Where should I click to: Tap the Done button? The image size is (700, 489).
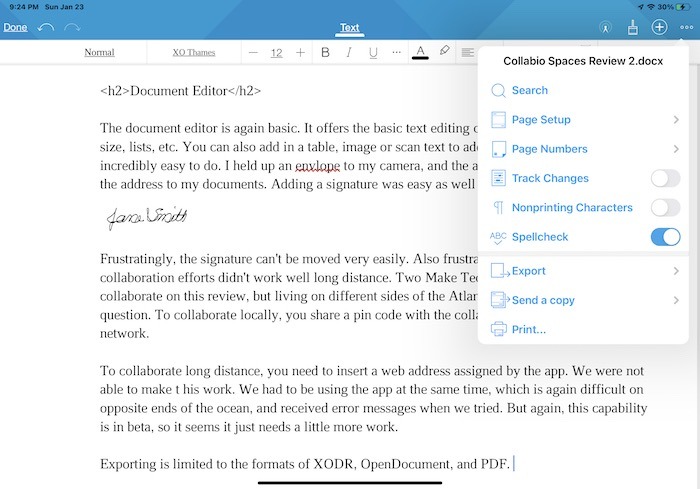coord(15,27)
